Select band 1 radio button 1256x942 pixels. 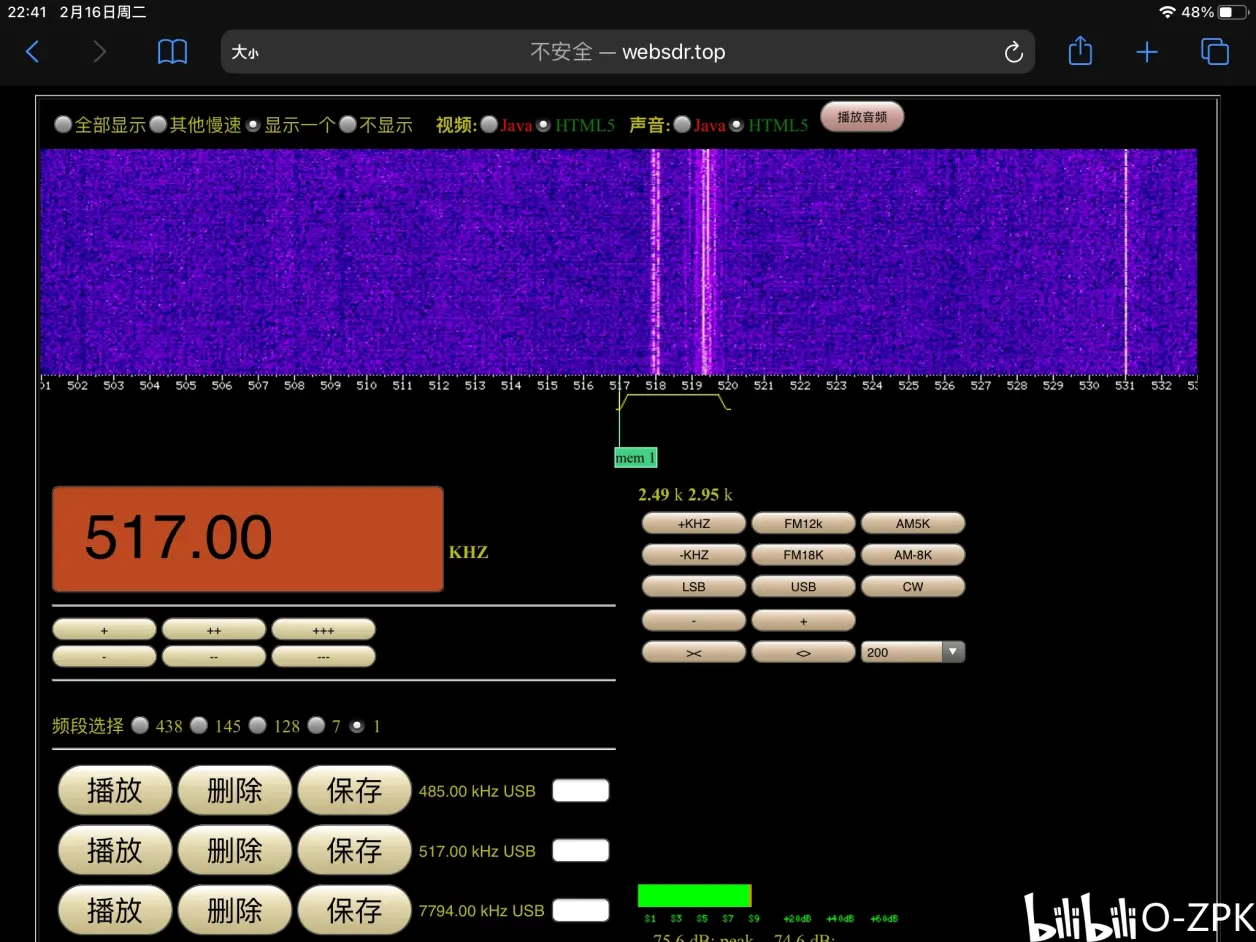357,726
